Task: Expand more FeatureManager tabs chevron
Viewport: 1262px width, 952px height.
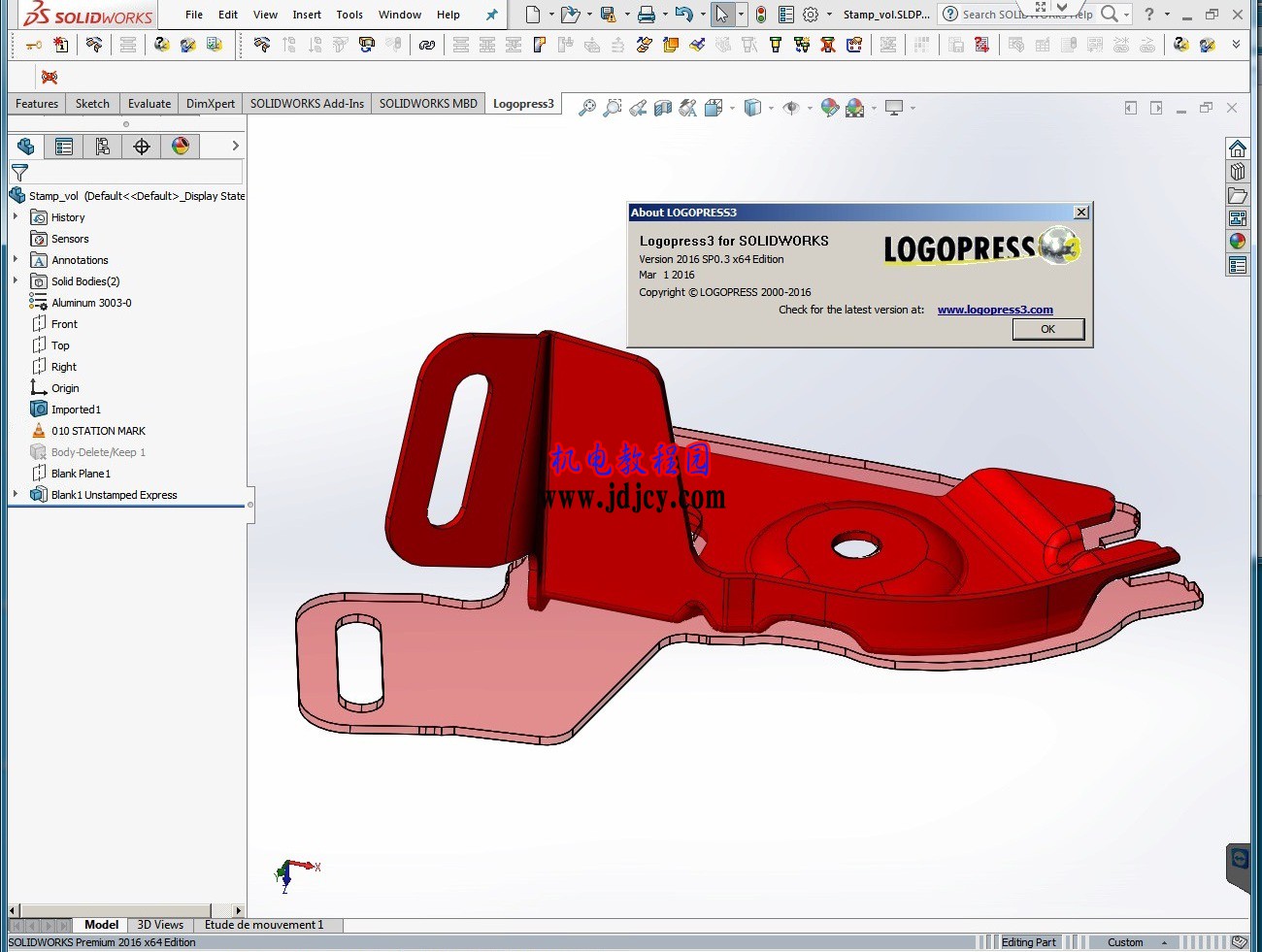Action: [235, 146]
